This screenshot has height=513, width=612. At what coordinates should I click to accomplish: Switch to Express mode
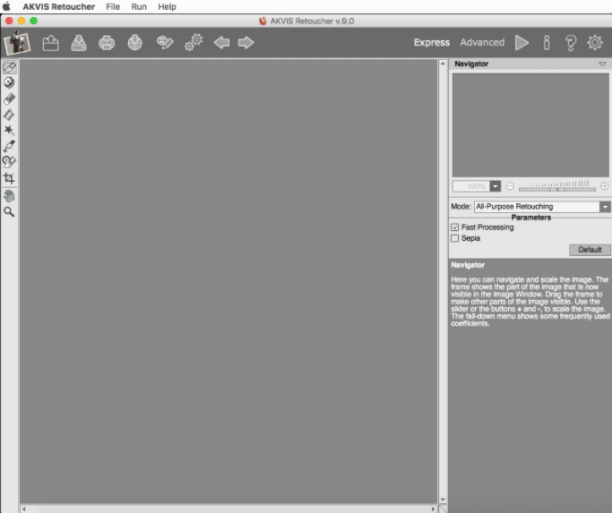432,43
